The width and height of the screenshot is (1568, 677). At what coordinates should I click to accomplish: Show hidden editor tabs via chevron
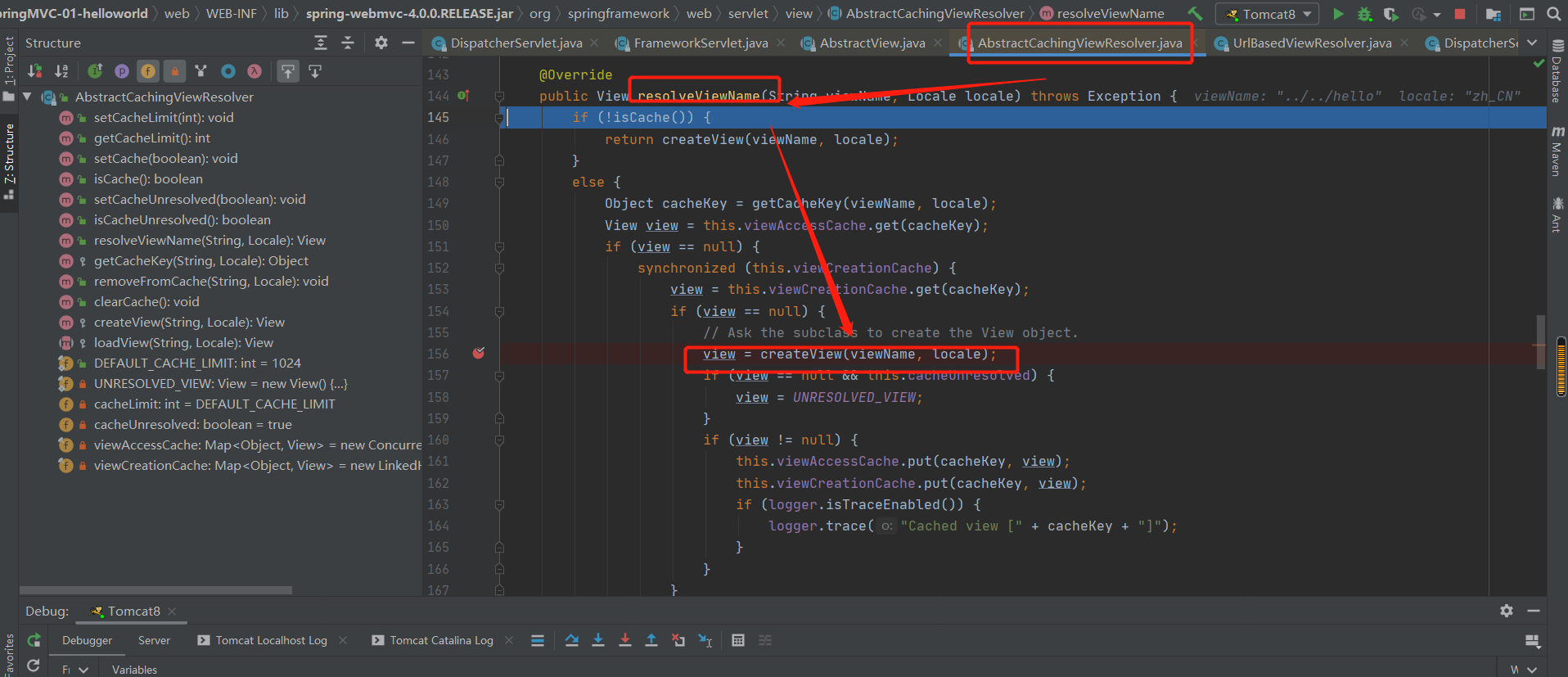coord(1532,43)
